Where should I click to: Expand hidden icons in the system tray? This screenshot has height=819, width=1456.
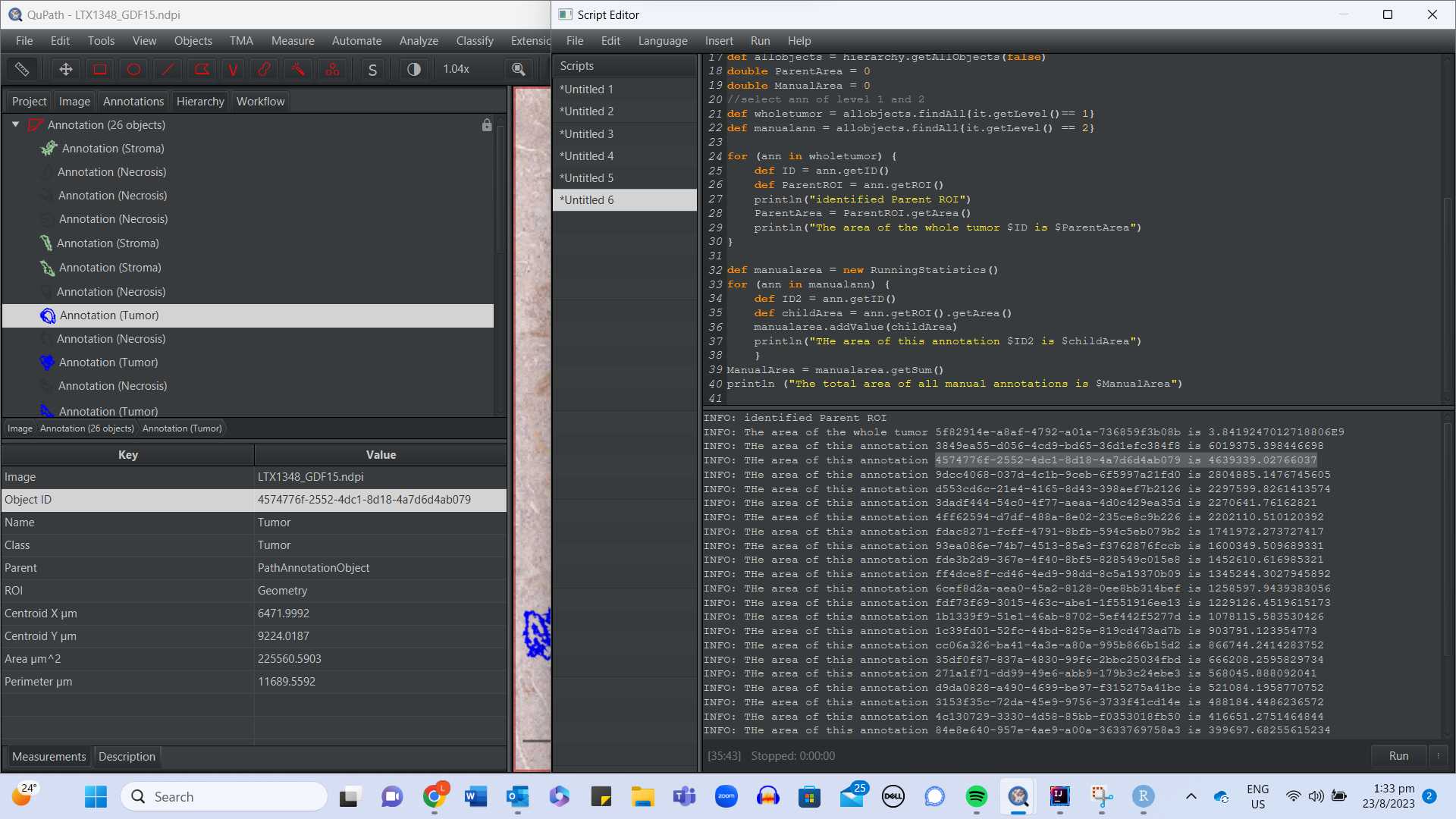coord(1191,796)
